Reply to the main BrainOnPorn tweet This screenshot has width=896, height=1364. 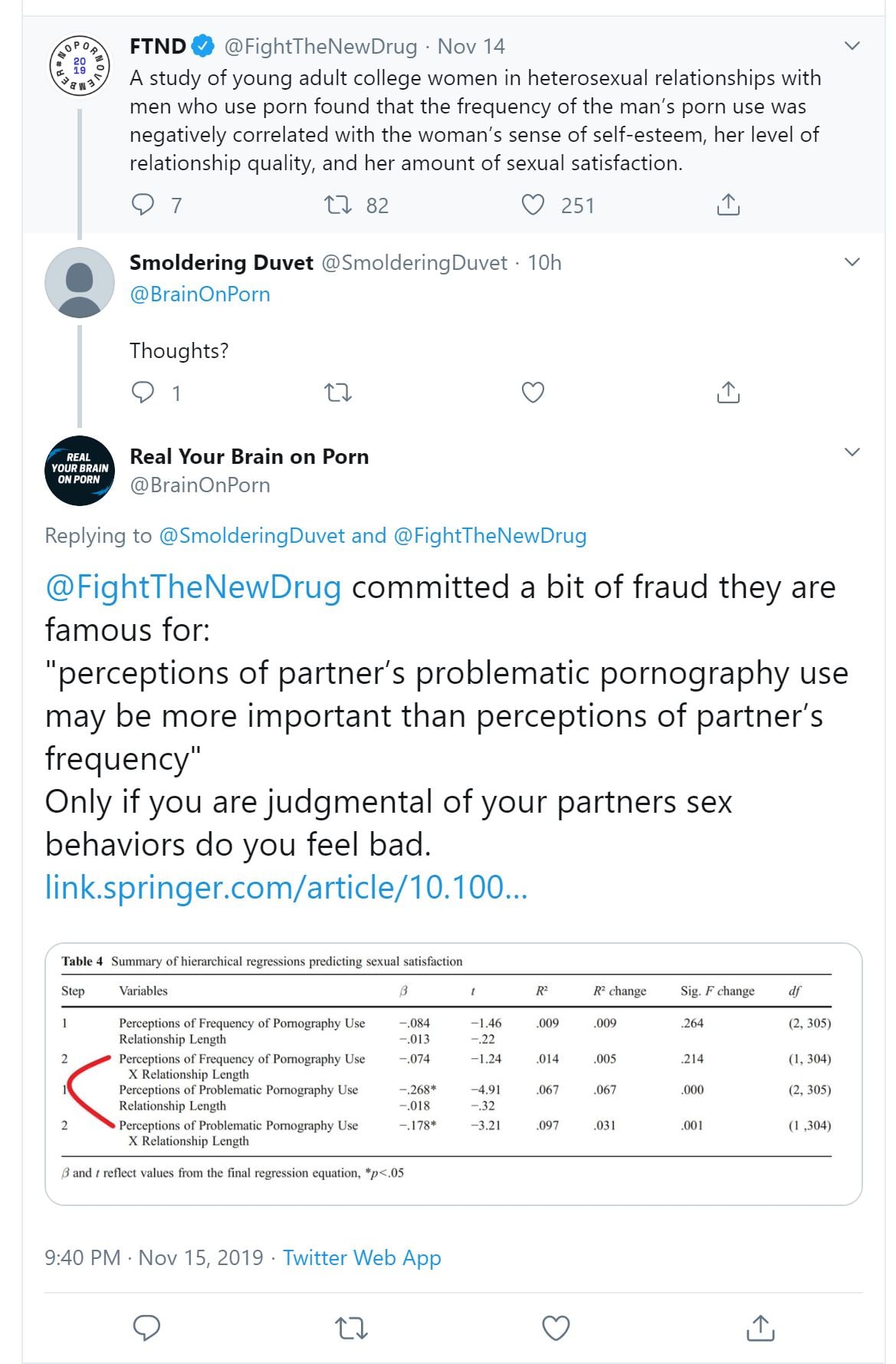[146, 1327]
